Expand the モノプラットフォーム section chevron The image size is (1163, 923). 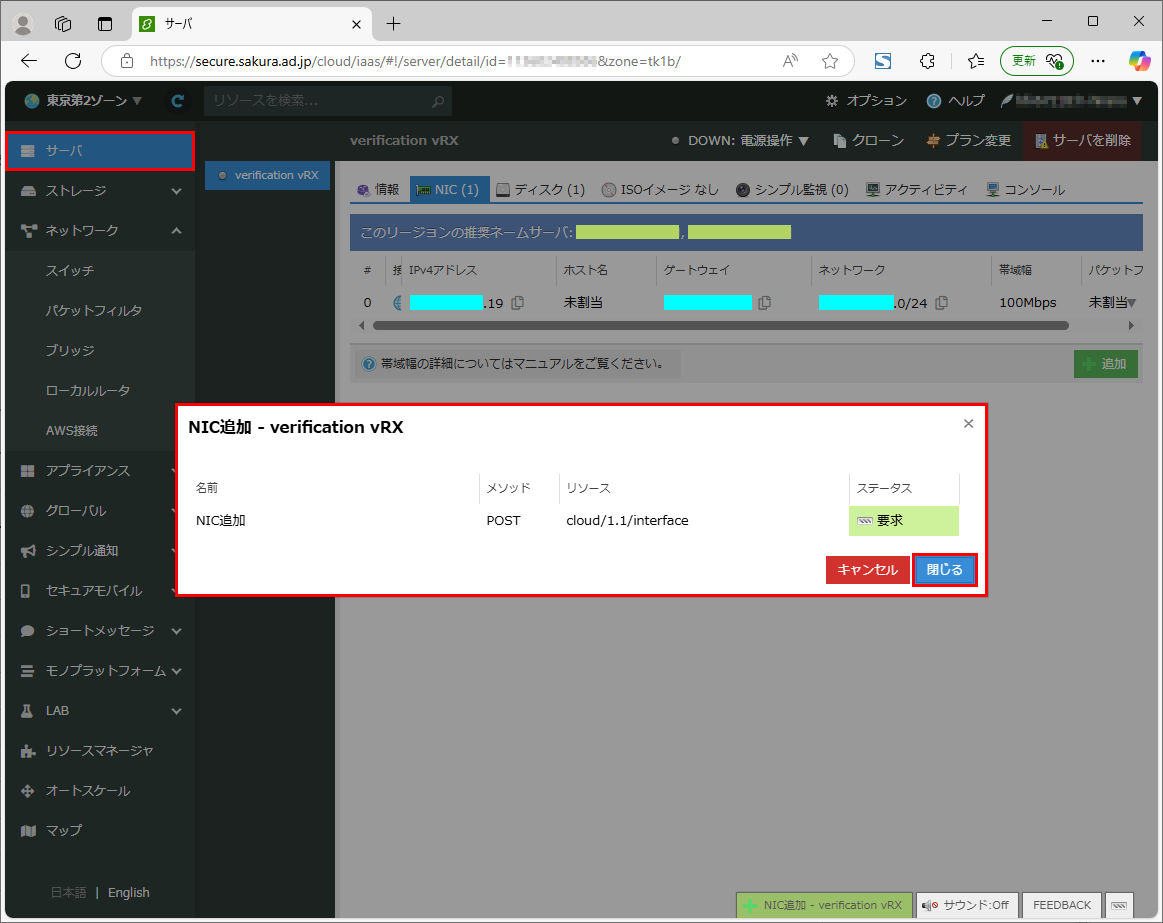[x=177, y=671]
